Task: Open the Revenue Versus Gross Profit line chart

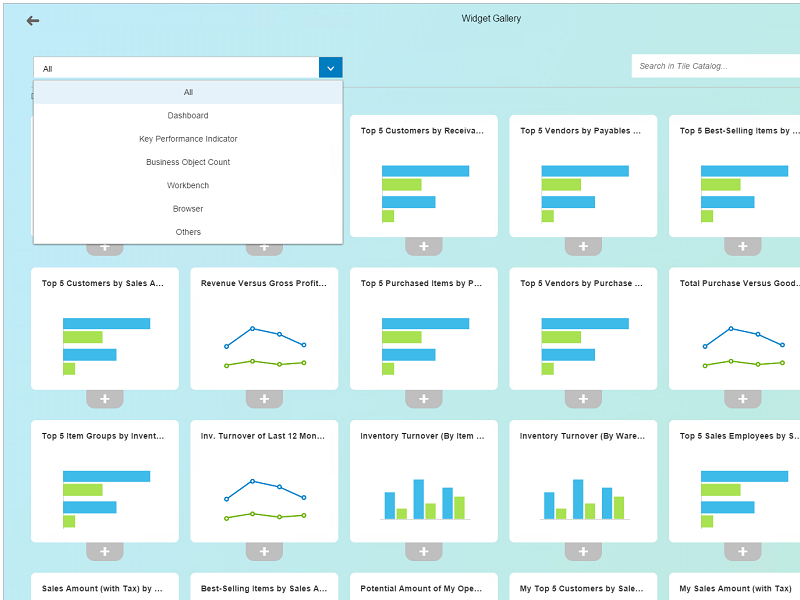Action: coord(264,329)
